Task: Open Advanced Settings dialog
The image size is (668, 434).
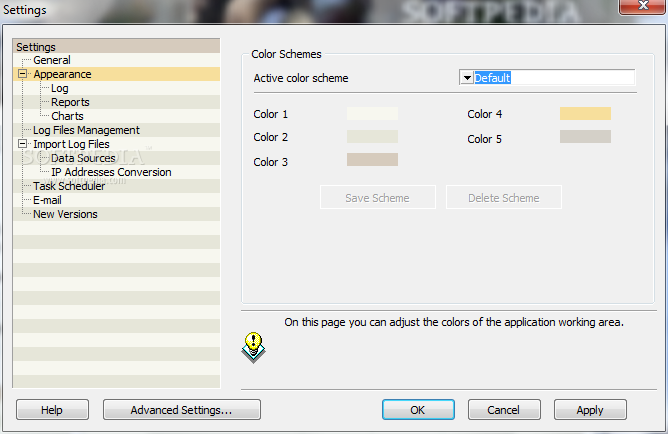Action: coord(182,410)
